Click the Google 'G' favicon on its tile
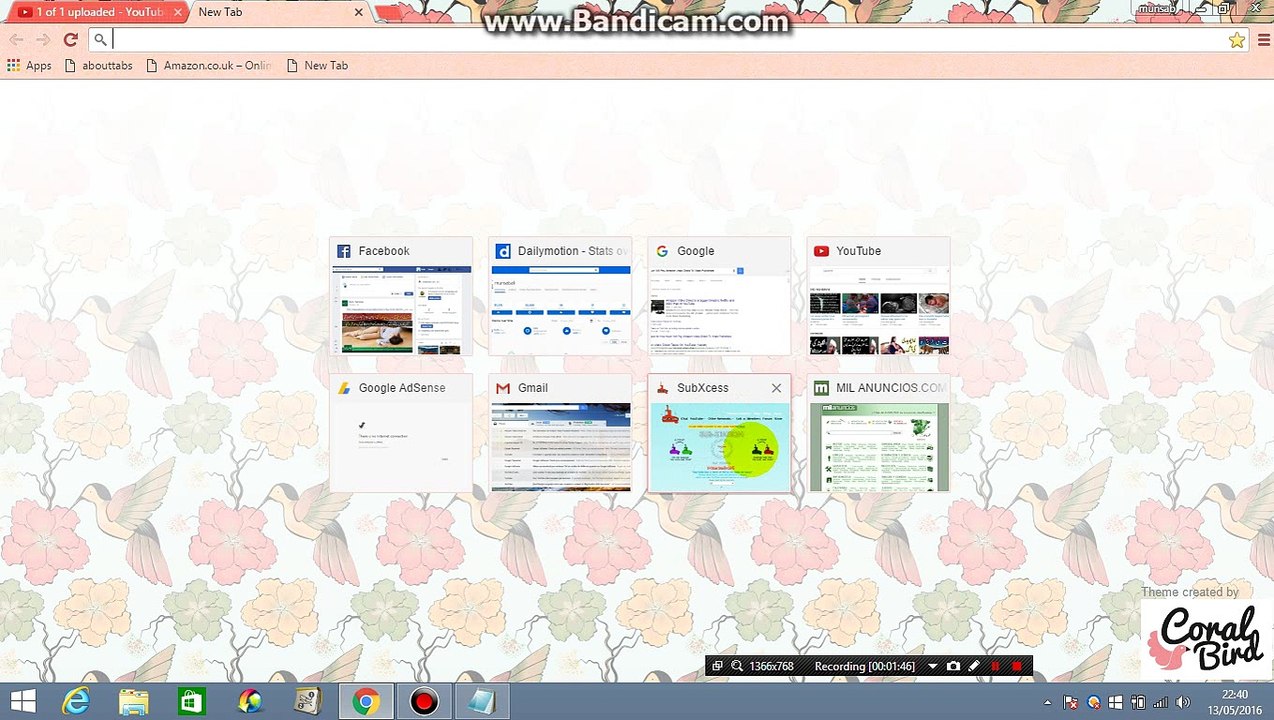The image size is (1274, 720). 662,251
